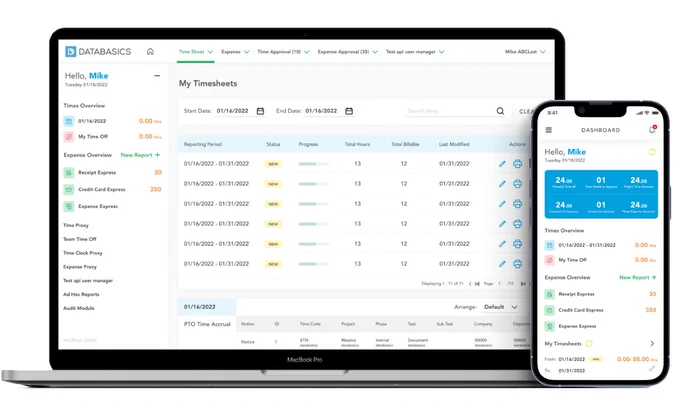Screen dimensions: 680x402
Task: Open the Mike ABCLast user menu
Action: (525, 52)
